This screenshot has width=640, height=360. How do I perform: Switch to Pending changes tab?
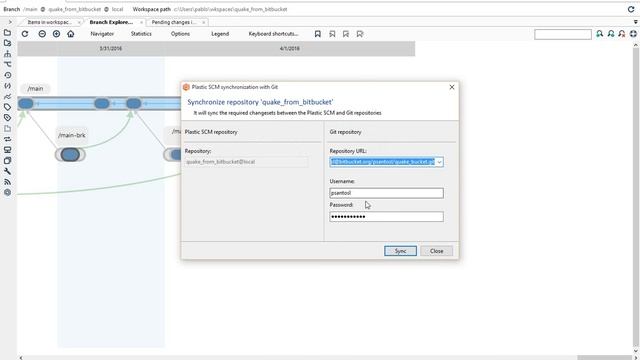174,22
